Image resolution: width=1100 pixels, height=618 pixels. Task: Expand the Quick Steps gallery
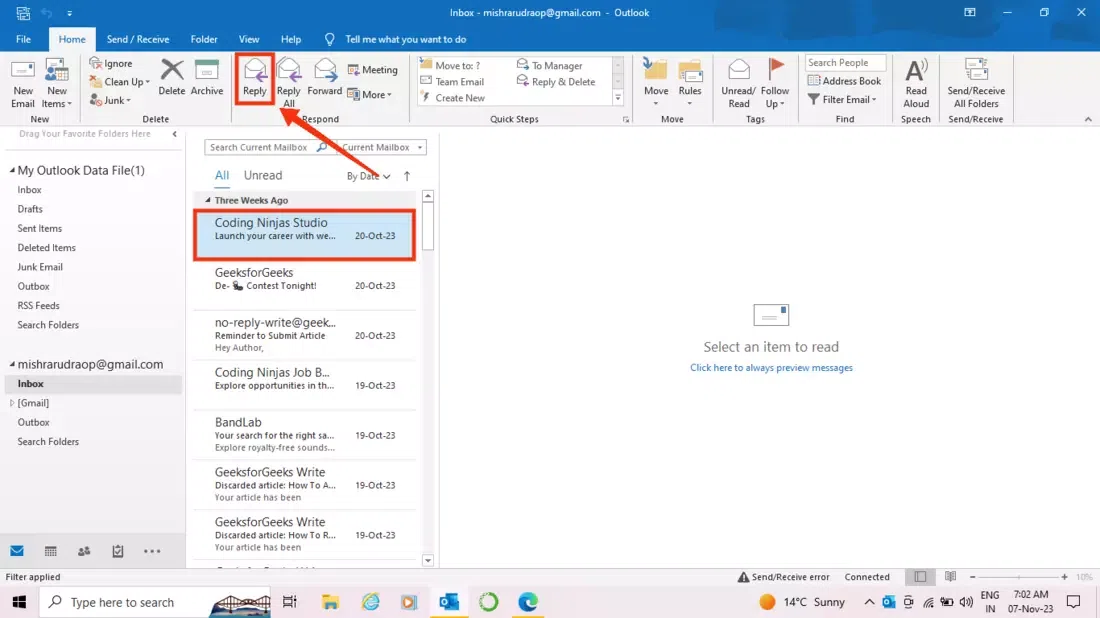[x=618, y=98]
